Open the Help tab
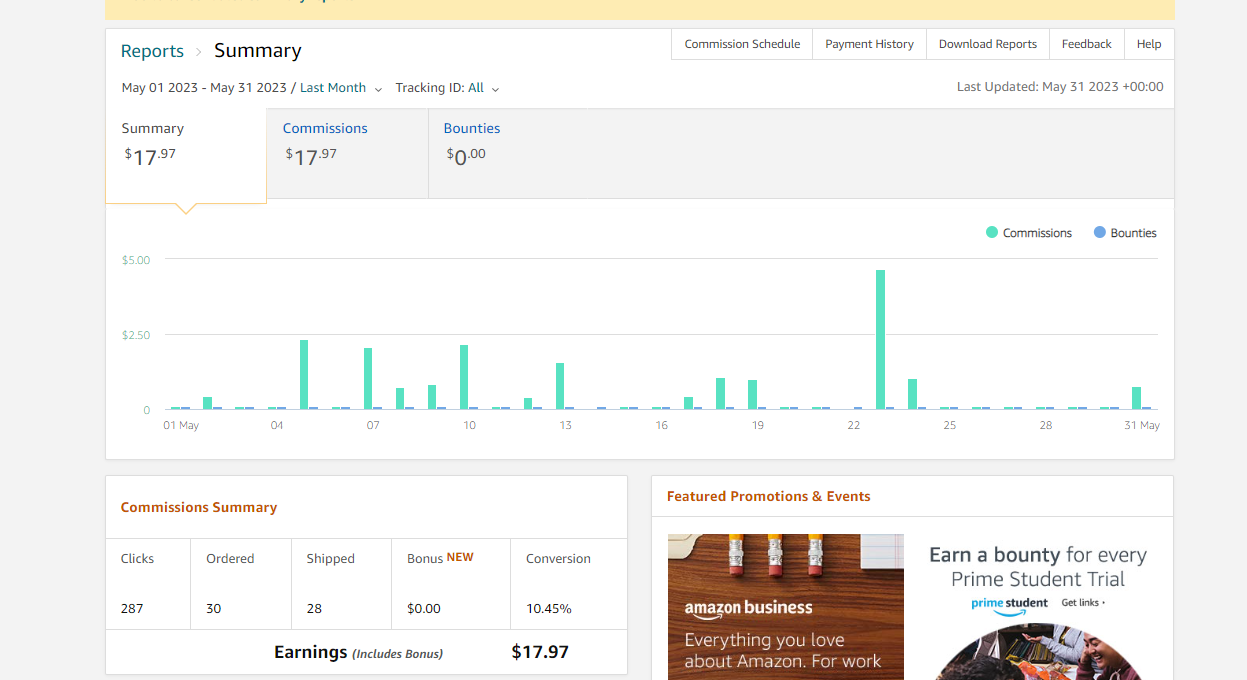 click(1149, 44)
